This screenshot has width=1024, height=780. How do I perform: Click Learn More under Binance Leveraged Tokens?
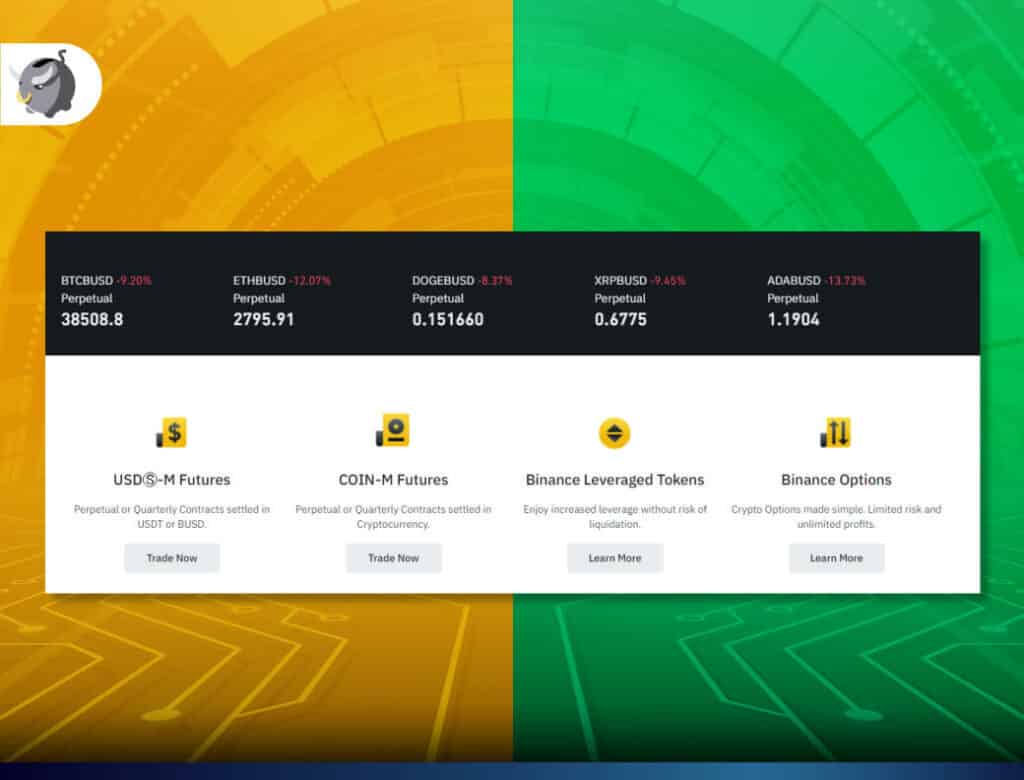coord(615,558)
